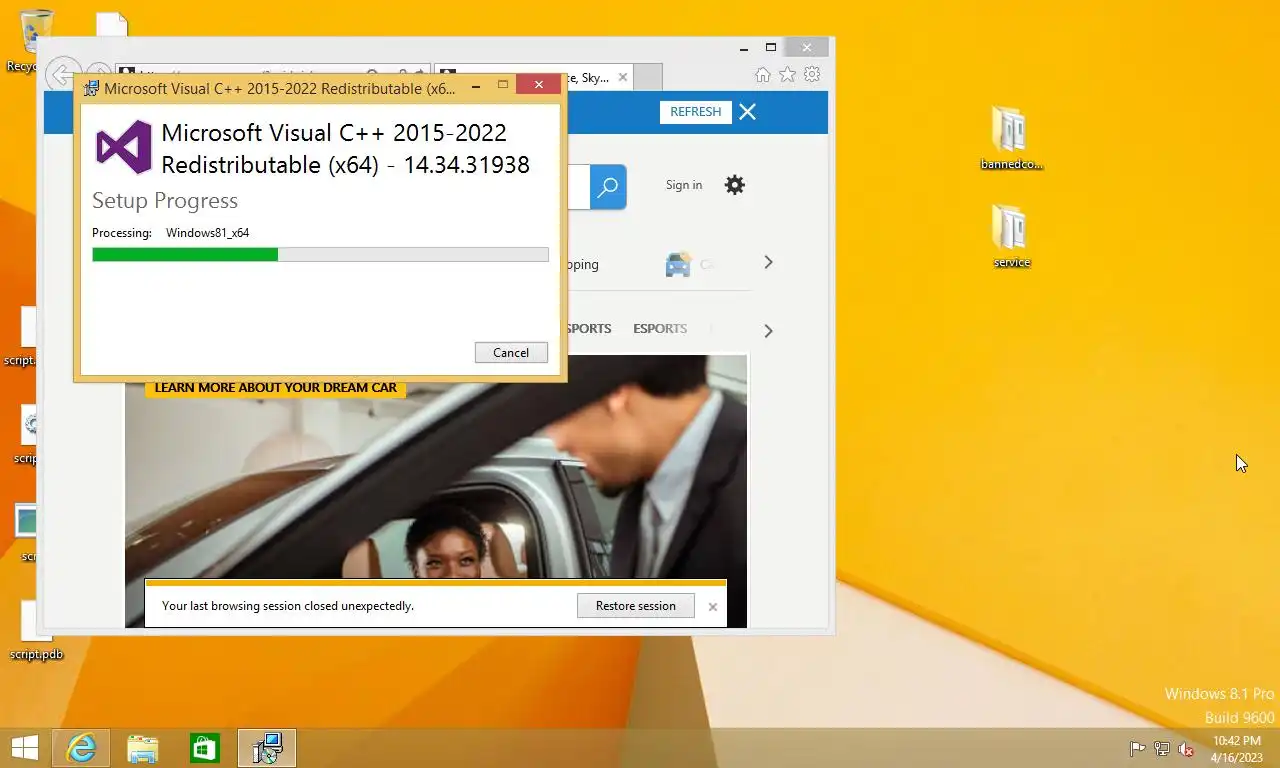Close the Visual C++ setup dialog
Image resolution: width=1280 pixels, height=768 pixels.
pyautogui.click(x=539, y=85)
